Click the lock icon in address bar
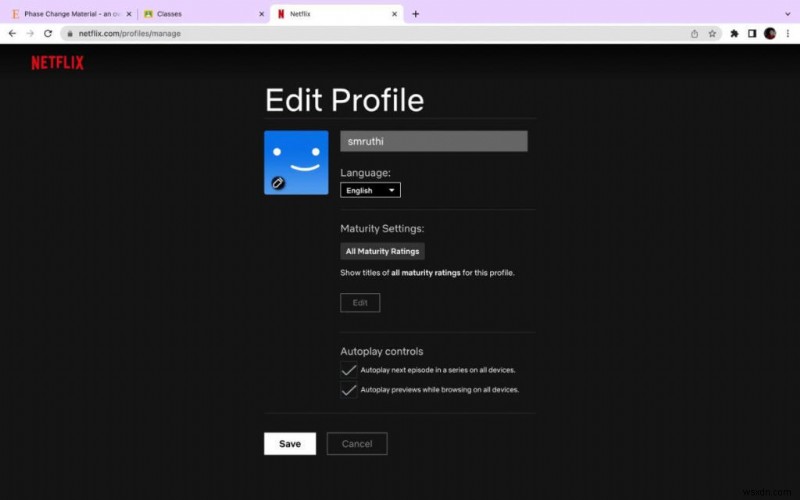800x500 pixels. (x=70, y=34)
